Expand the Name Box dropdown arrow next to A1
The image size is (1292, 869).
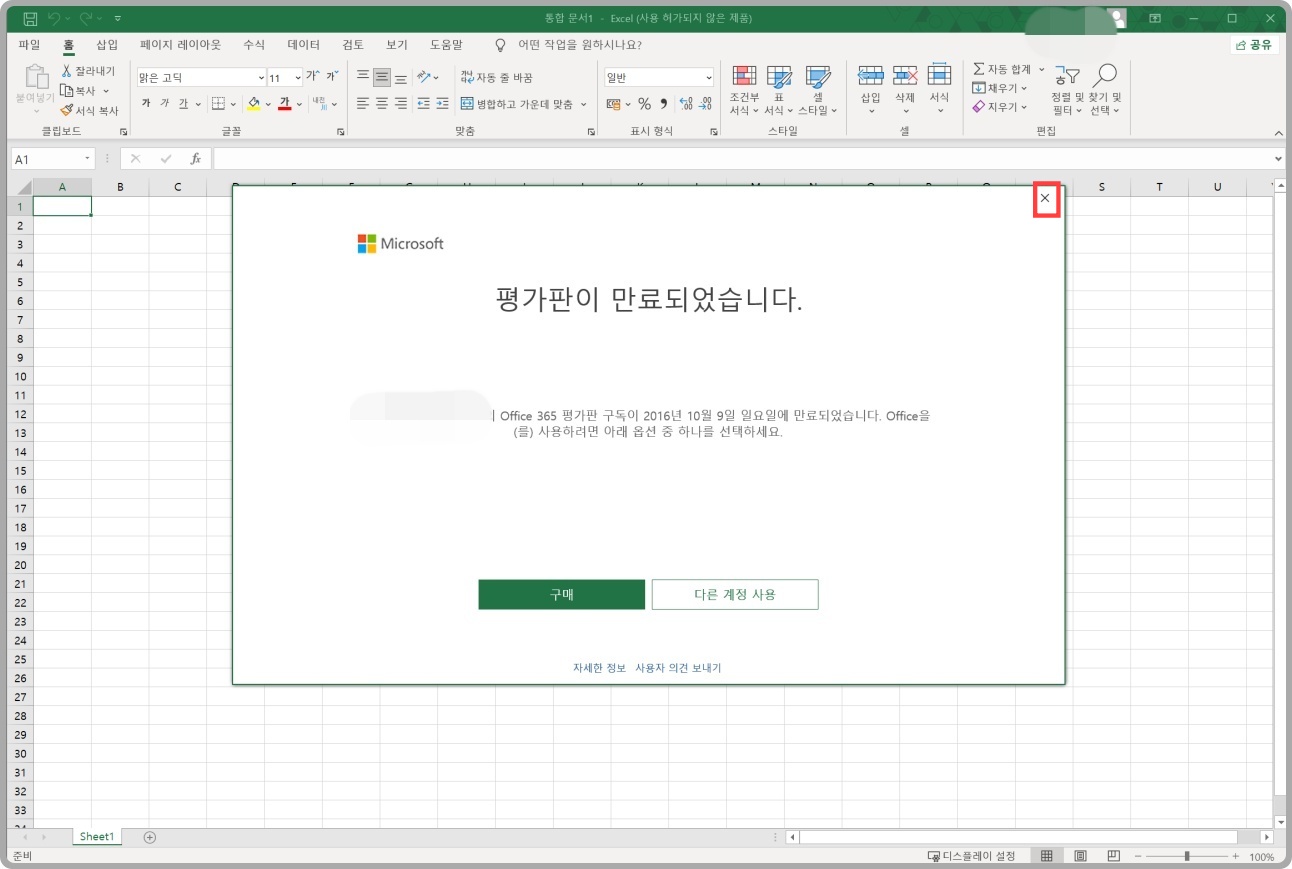[88, 159]
